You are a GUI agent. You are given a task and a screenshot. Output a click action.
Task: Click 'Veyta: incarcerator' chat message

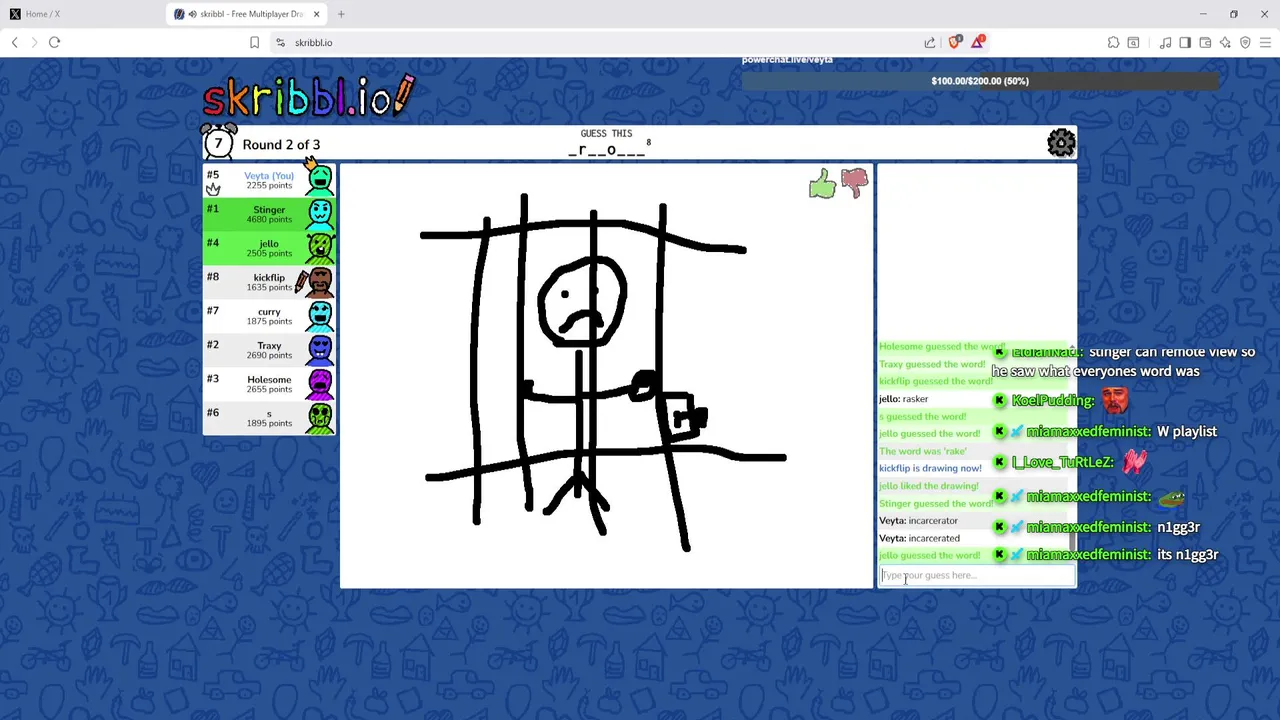coord(918,521)
